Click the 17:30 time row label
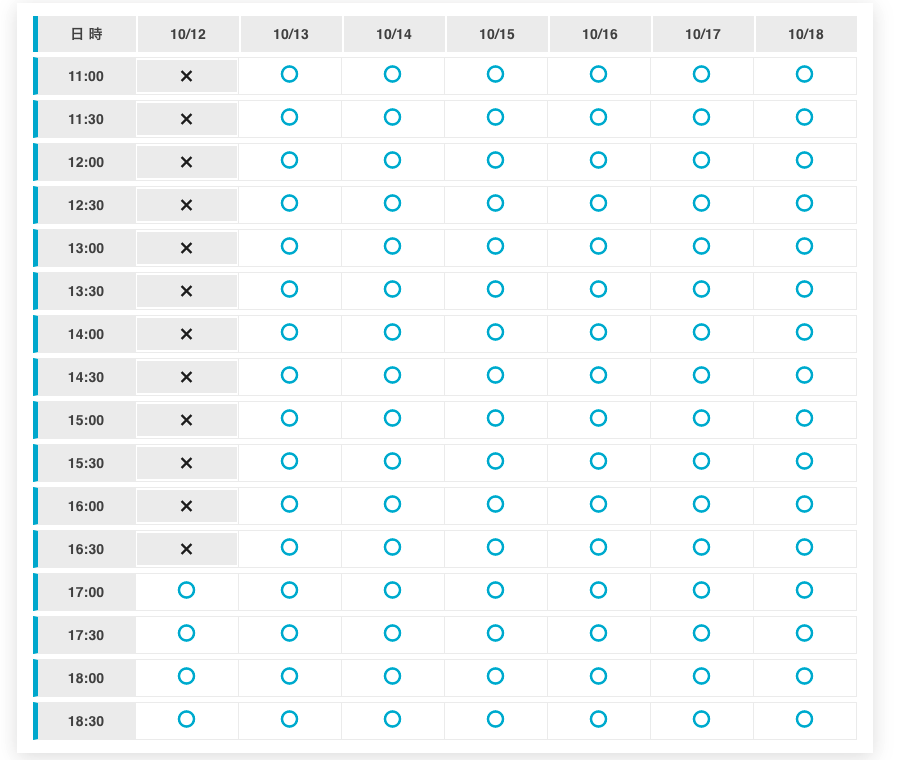 87,635
